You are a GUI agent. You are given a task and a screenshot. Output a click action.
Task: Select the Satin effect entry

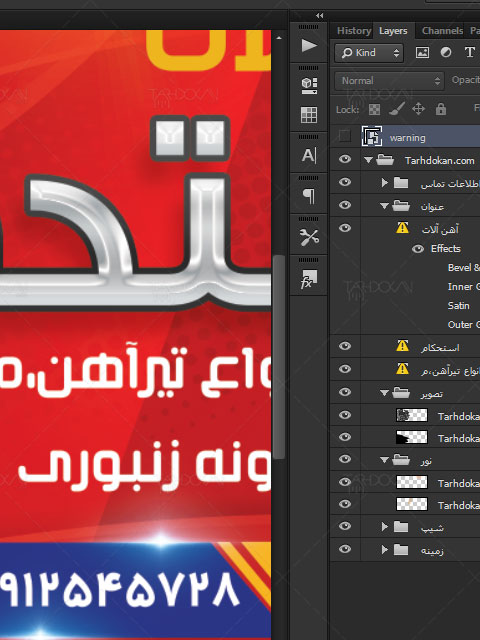pyautogui.click(x=458, y=306)
